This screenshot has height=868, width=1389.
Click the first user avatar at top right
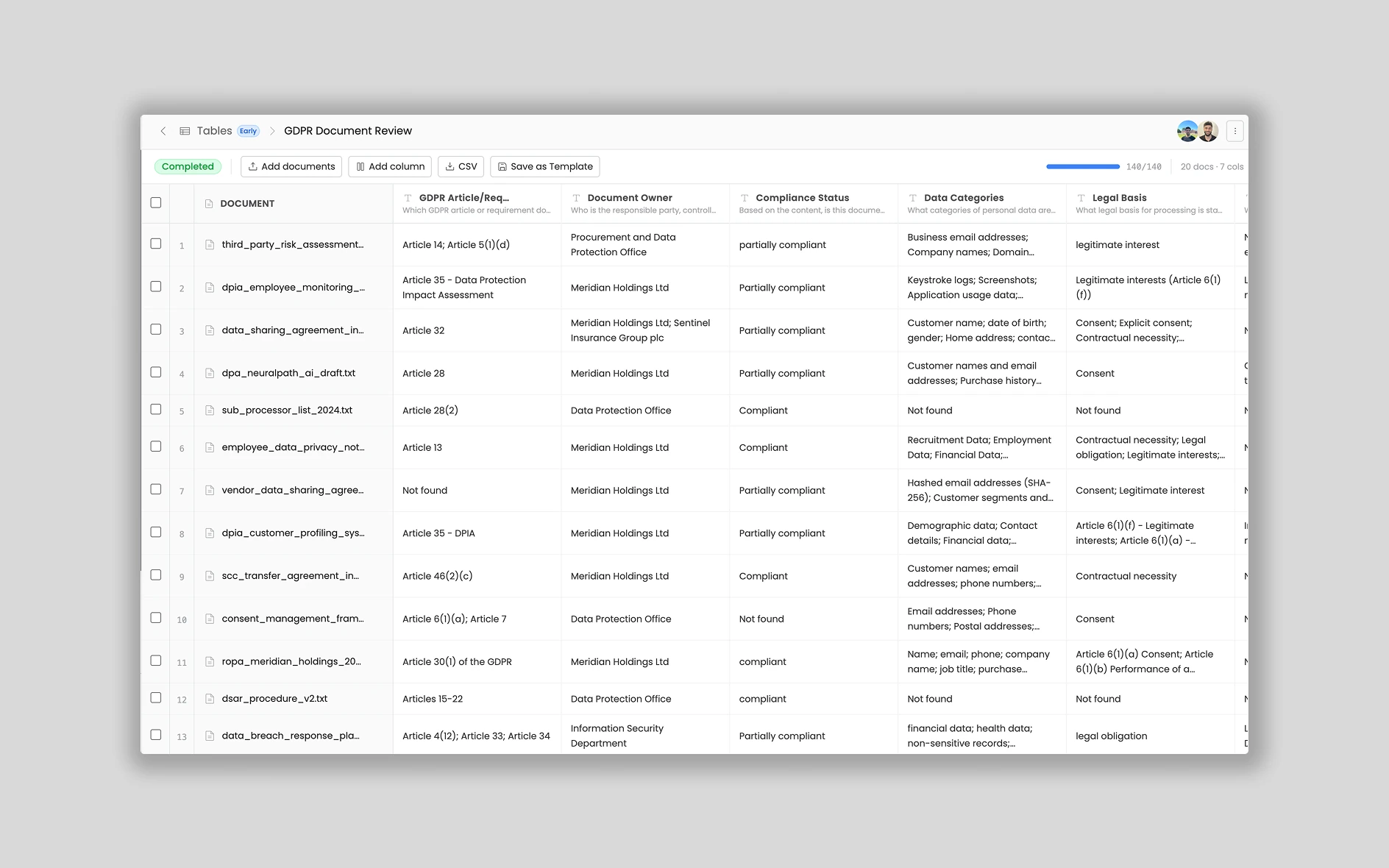(x=1187, y=130)
